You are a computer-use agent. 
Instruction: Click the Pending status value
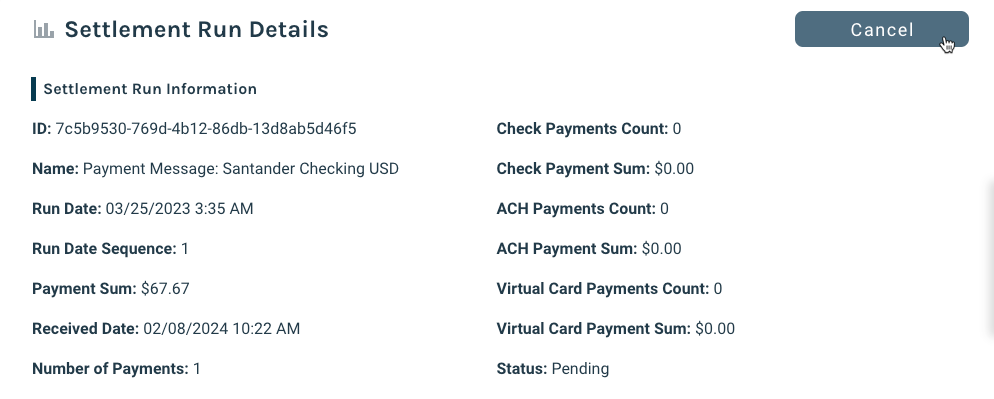[x=580, y=369]
